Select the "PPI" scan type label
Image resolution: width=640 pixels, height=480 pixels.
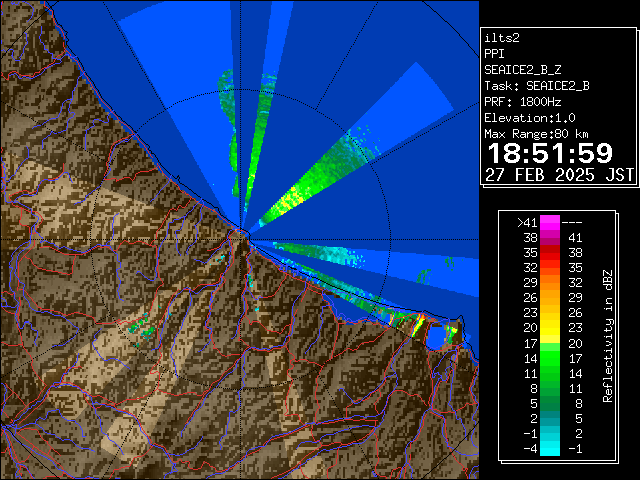coord(494,54)
